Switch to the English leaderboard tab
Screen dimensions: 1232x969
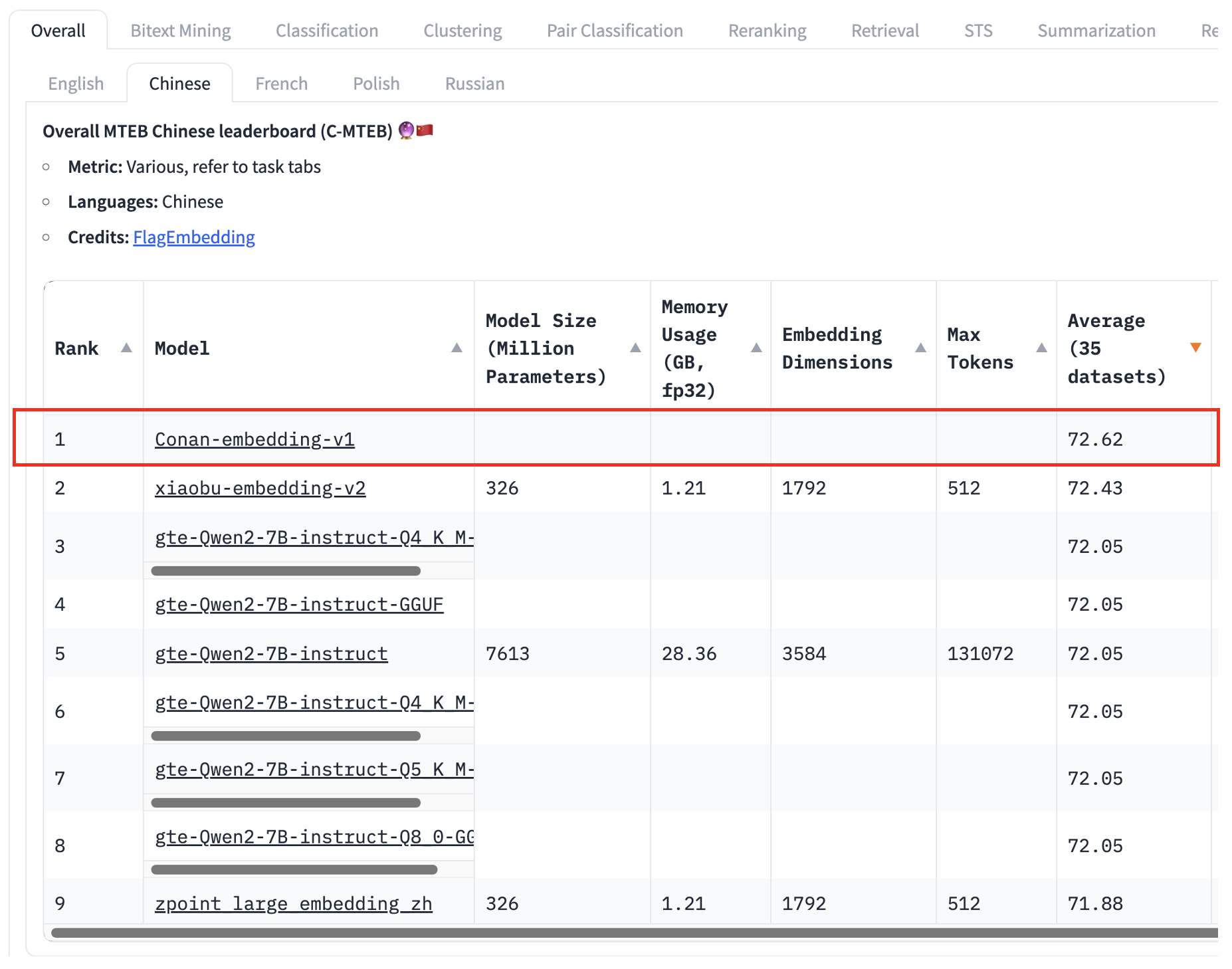[x=75, y=83]
